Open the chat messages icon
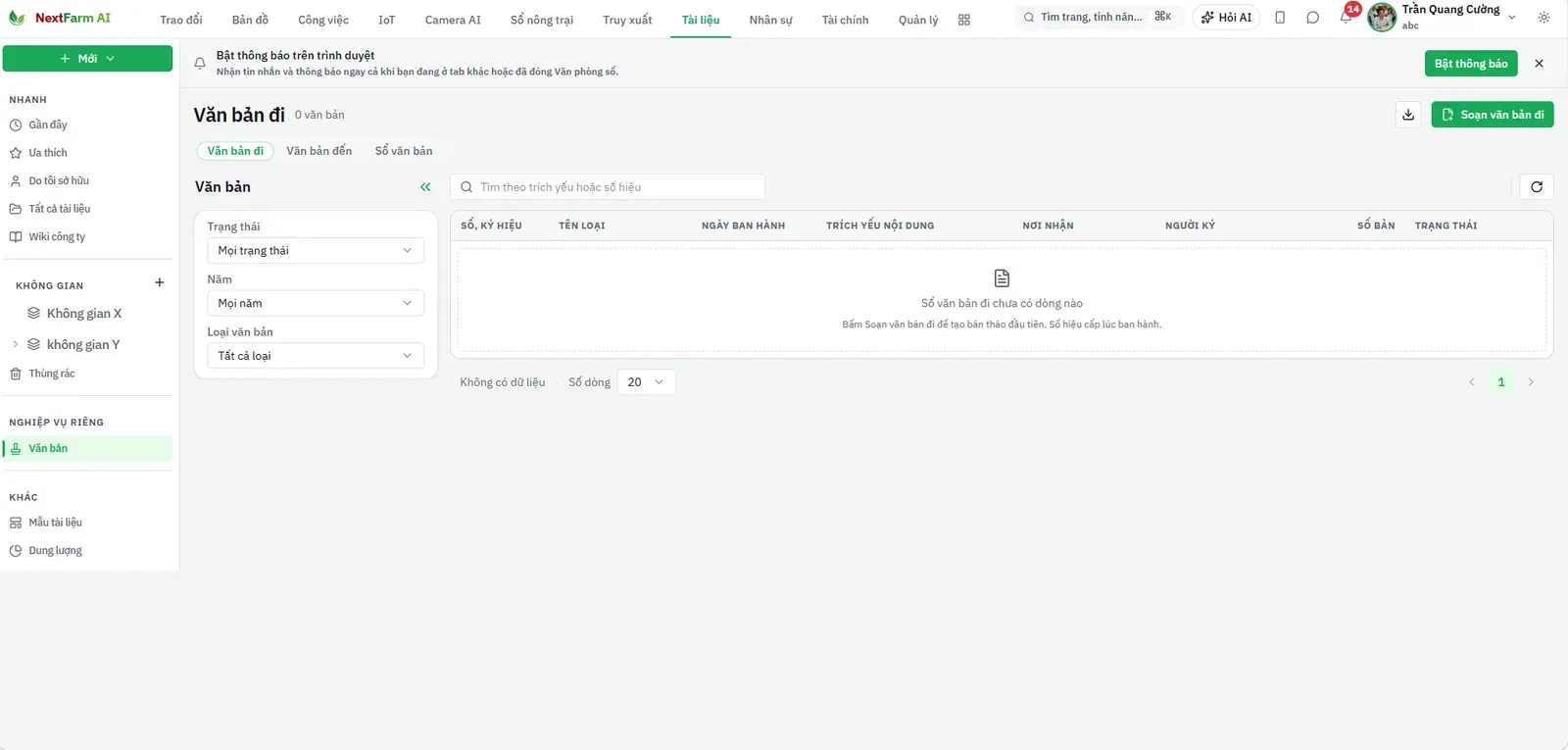The image size is (1568, 750). point(1313,18)
